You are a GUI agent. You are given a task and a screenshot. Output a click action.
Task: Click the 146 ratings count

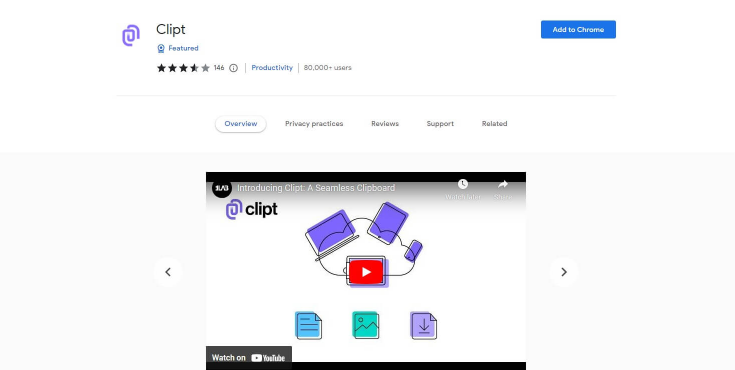click(x=219, y=68)
